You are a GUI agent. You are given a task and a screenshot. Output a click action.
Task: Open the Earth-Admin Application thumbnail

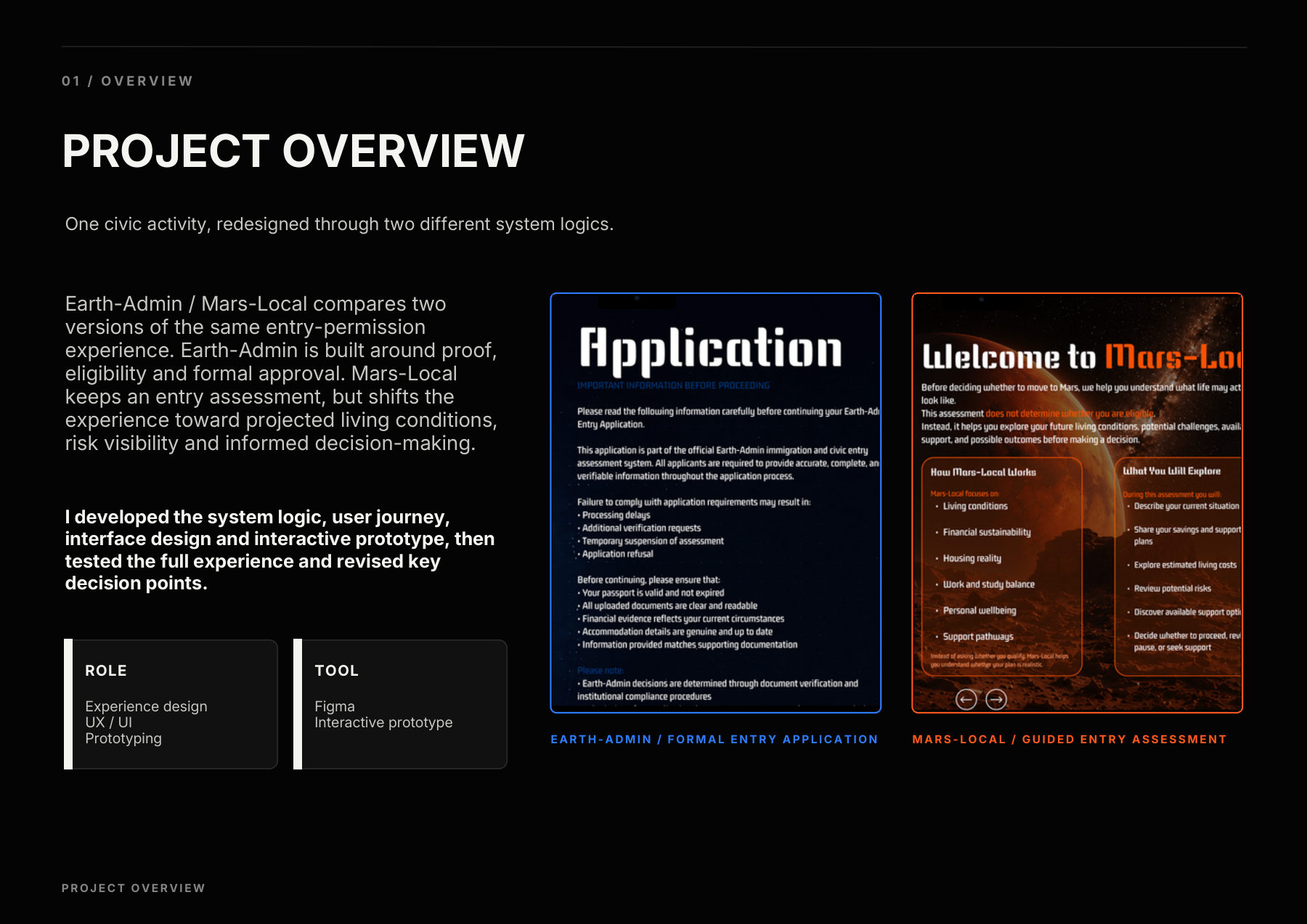click(715, 503)
